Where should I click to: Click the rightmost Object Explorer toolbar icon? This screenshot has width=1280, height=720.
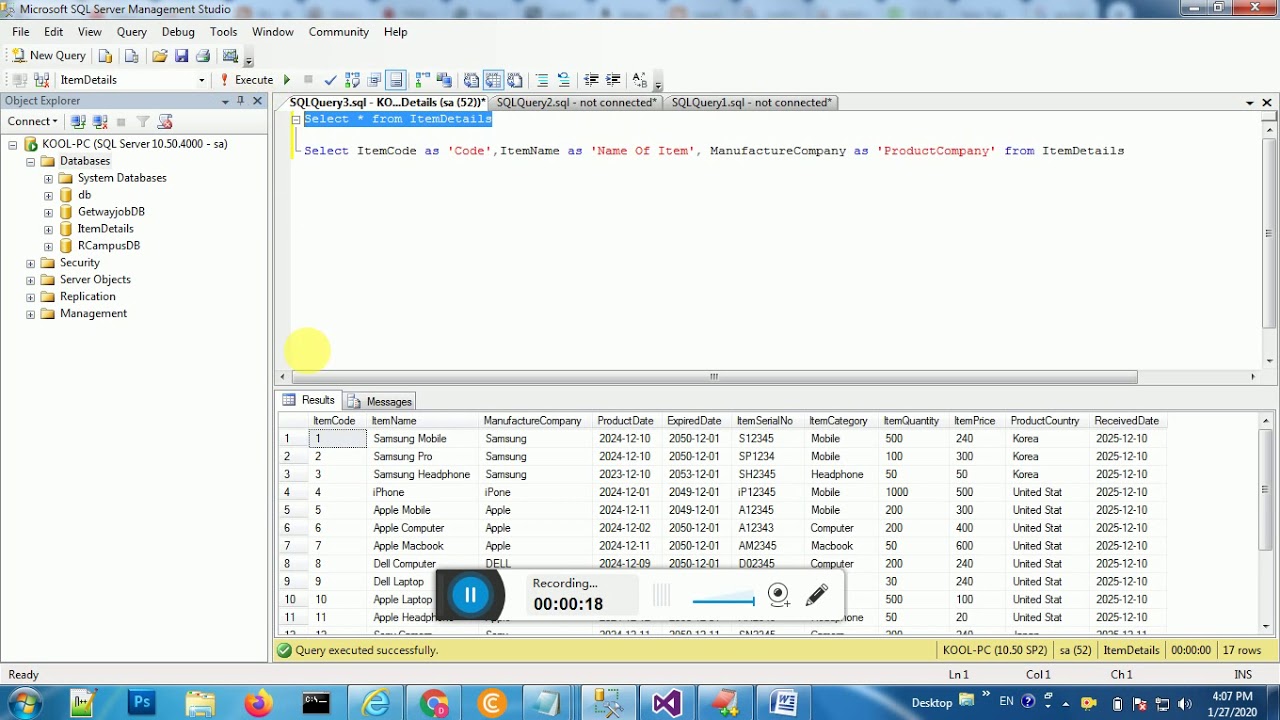[x=165, y=122]
